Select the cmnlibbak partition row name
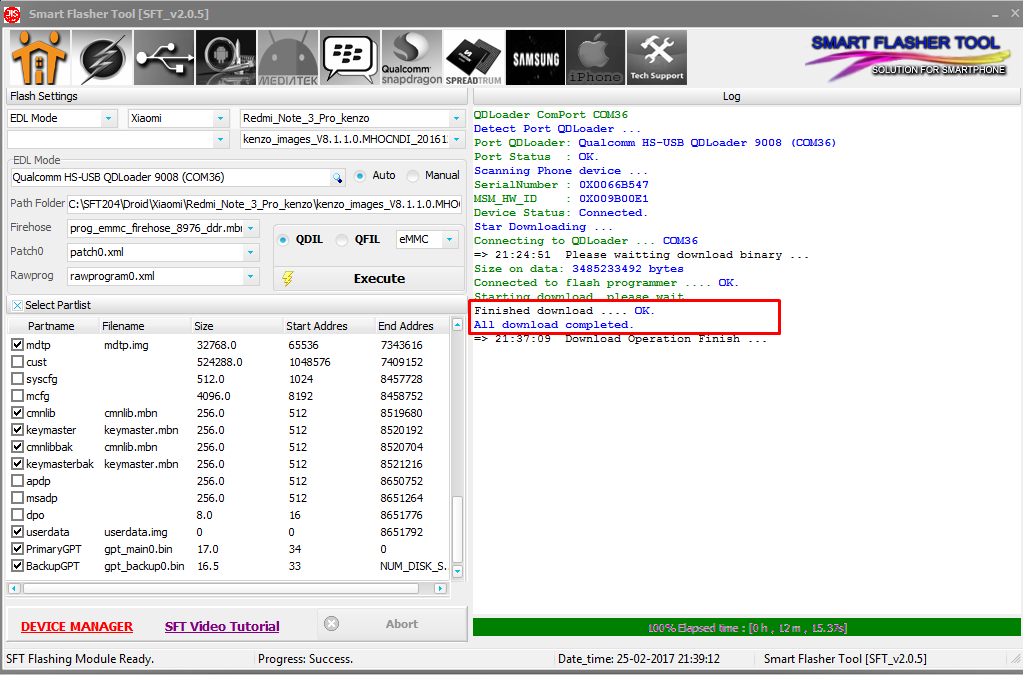The height and width of the screenshot is (675, 1023). (50, 447)
